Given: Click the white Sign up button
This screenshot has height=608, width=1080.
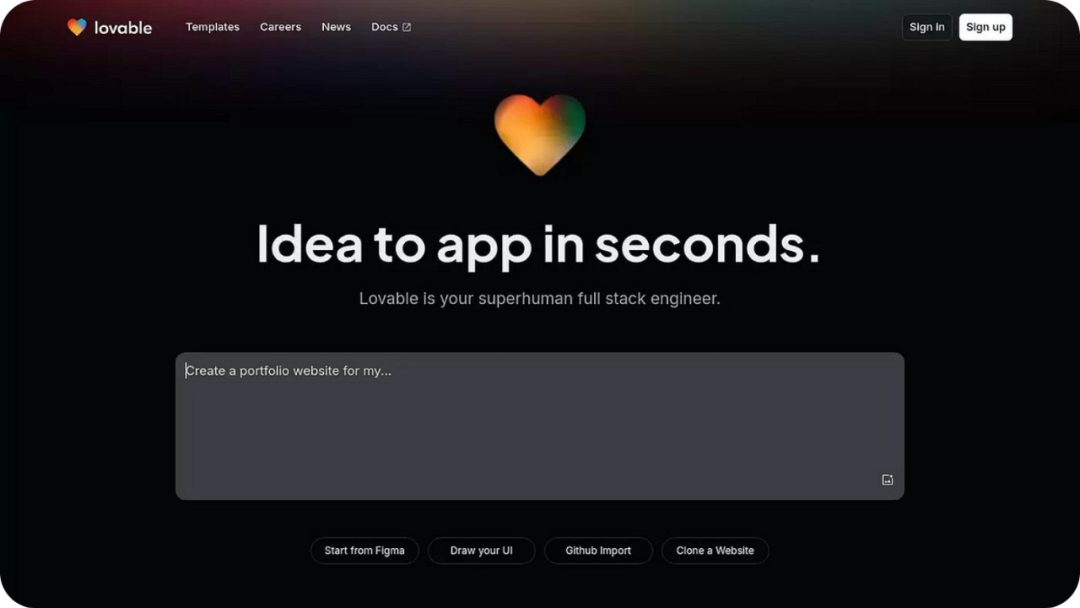Looking at the screenshot, I should pos(985,27).
